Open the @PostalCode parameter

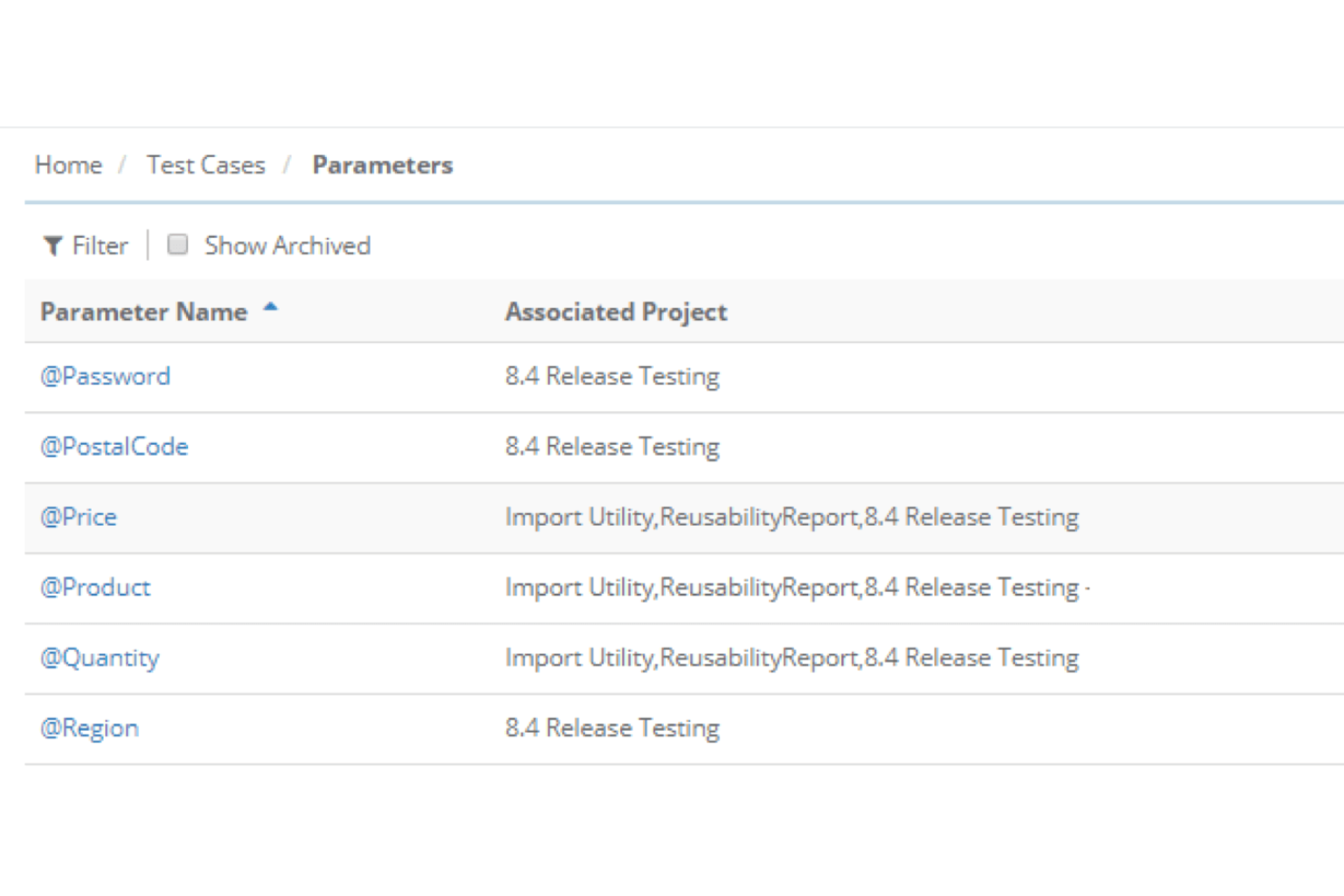(114, 446)
